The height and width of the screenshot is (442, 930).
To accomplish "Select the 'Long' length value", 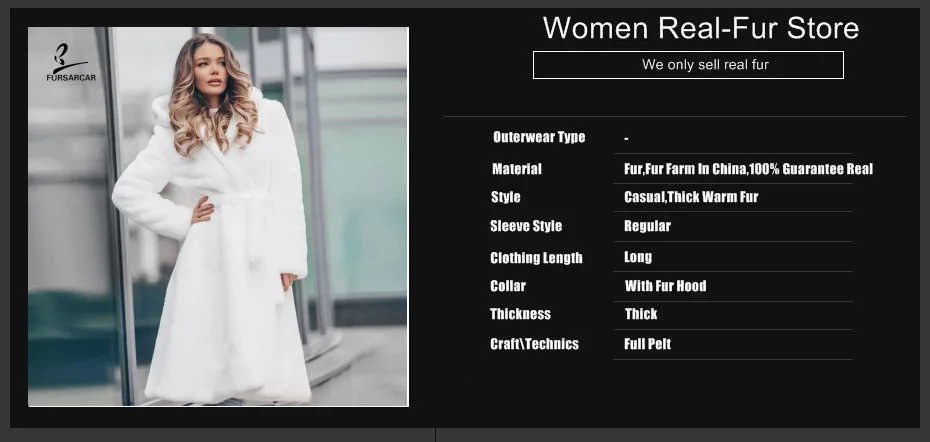I will [x=638, y=257].
